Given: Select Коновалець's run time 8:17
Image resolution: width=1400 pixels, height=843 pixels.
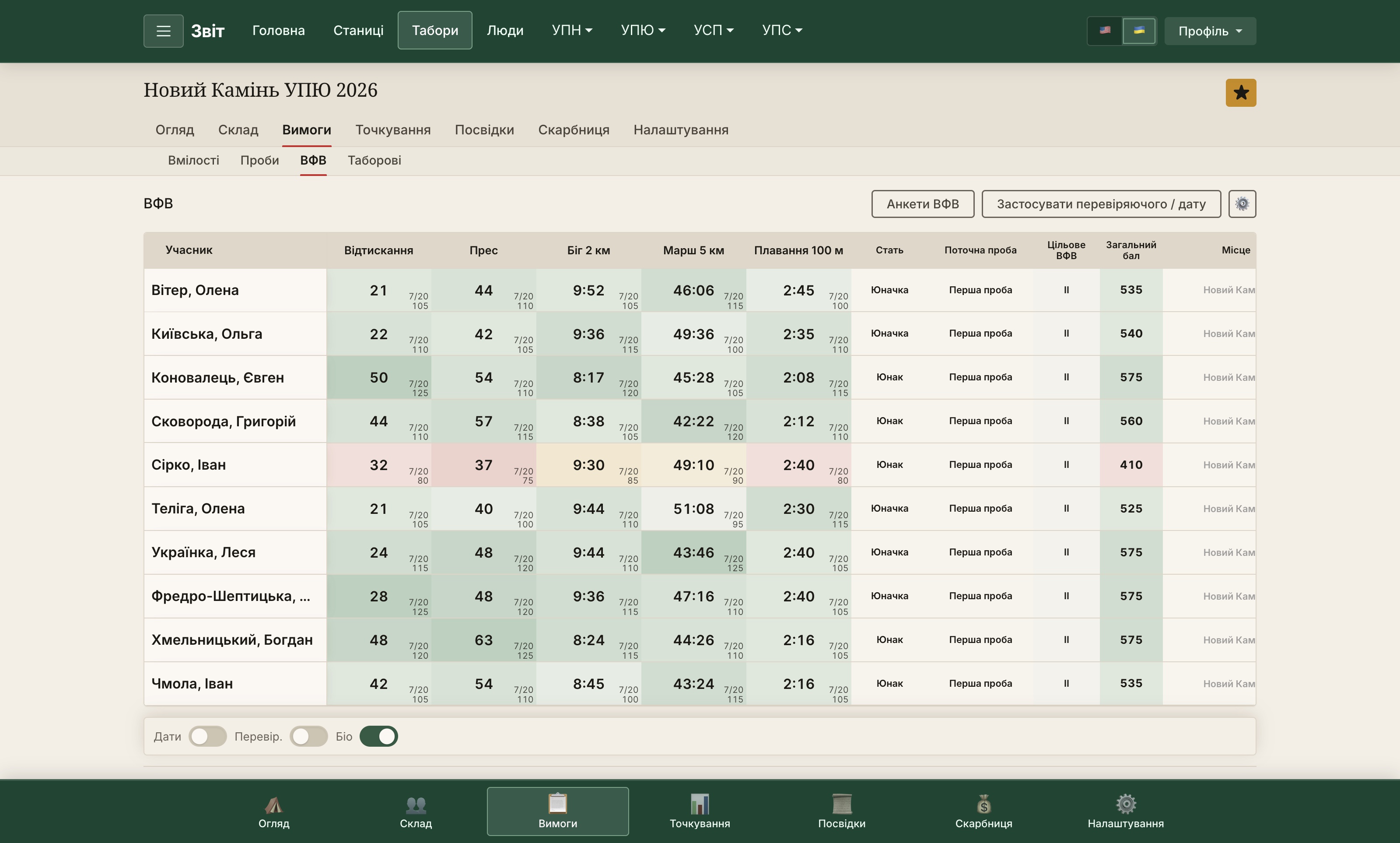Looking at the screenshot, I should [588, 378].
